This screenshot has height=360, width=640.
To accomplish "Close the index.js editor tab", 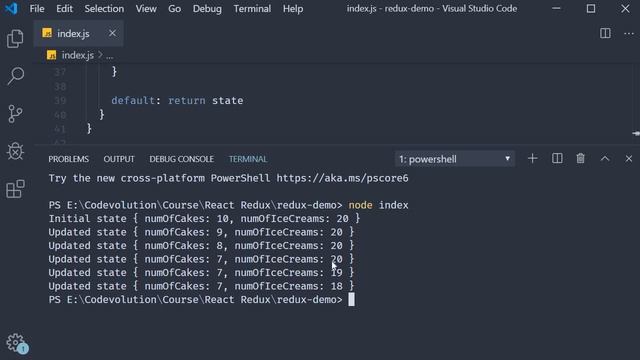I will pyautogui.click(x=112, y=33).
